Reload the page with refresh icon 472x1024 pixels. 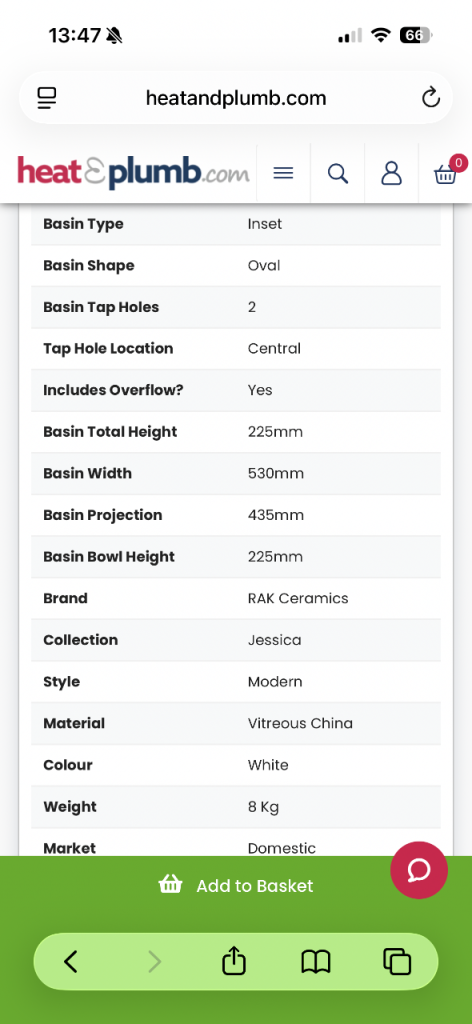[431, 98]
